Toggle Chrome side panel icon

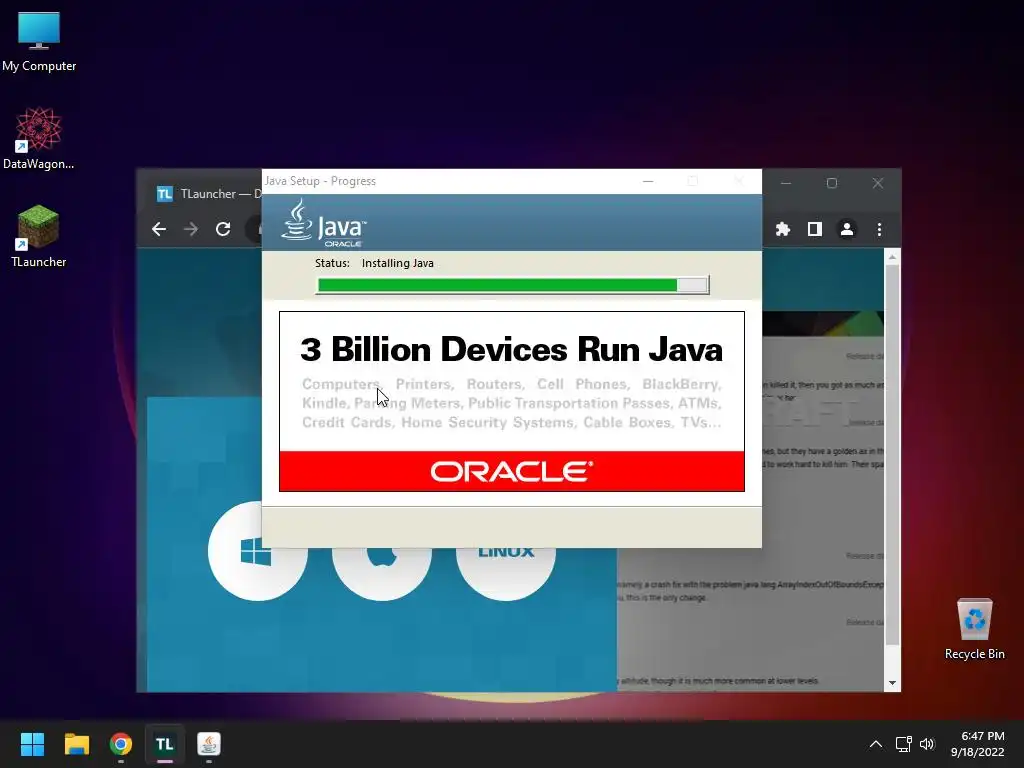[814, 229]
